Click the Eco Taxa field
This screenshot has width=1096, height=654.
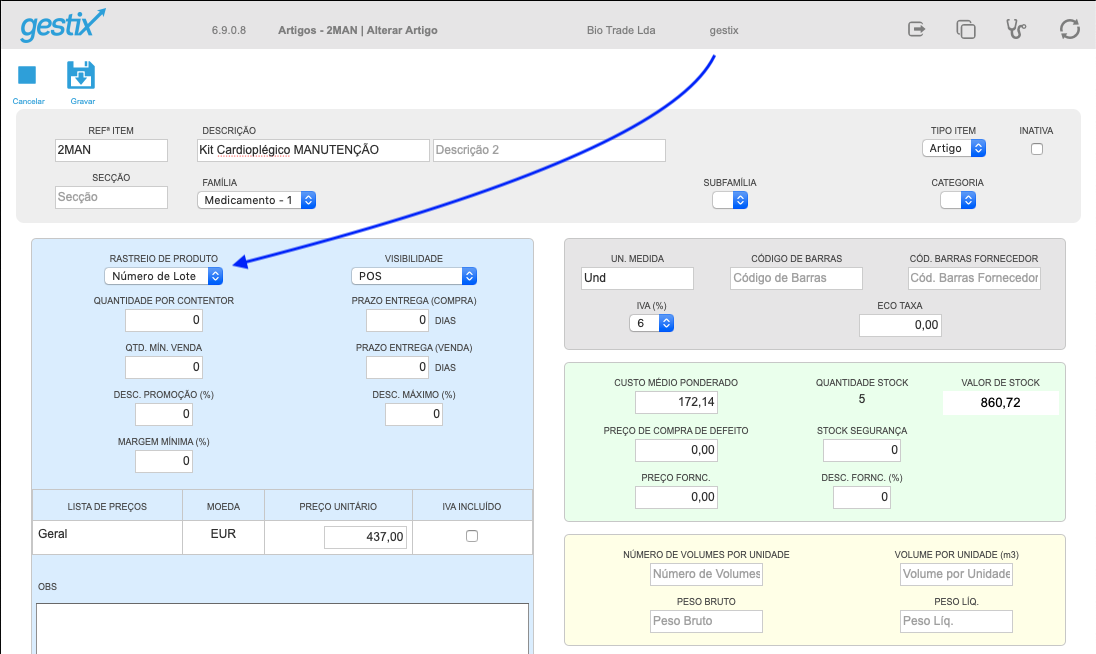tap(900, 325)
